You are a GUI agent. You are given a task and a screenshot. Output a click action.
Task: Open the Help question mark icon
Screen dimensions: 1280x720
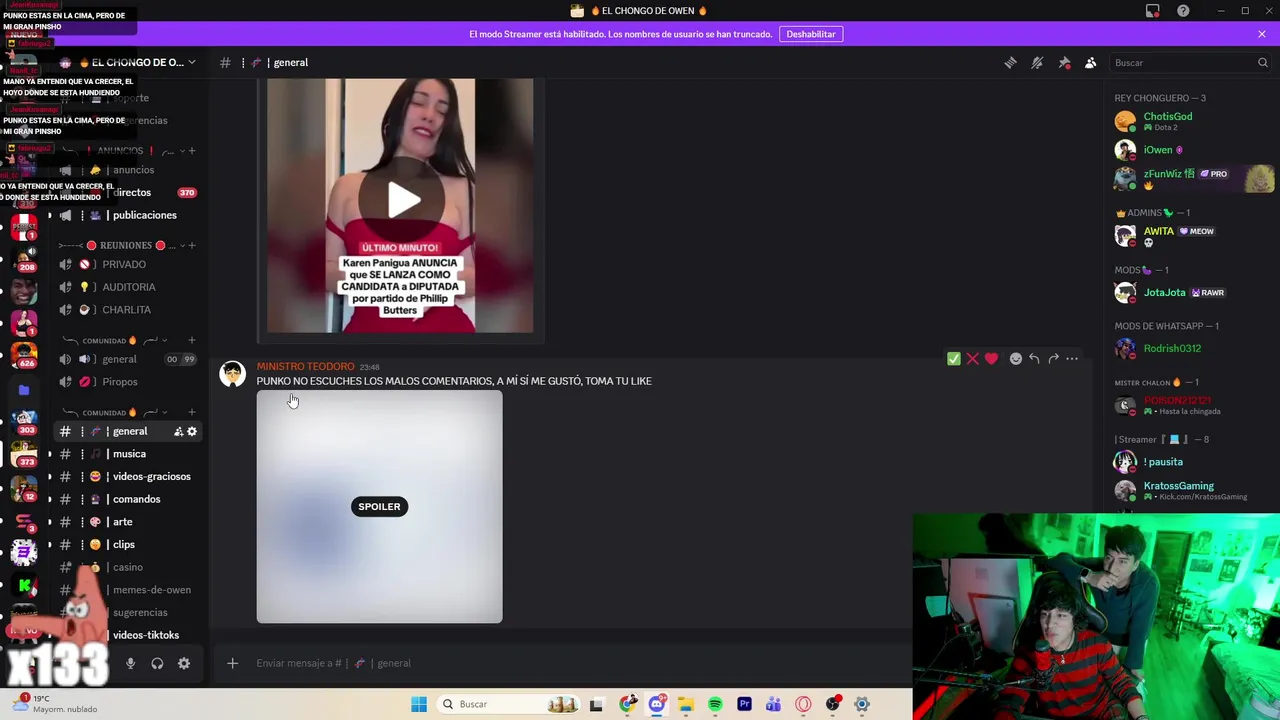(1183, 11)
